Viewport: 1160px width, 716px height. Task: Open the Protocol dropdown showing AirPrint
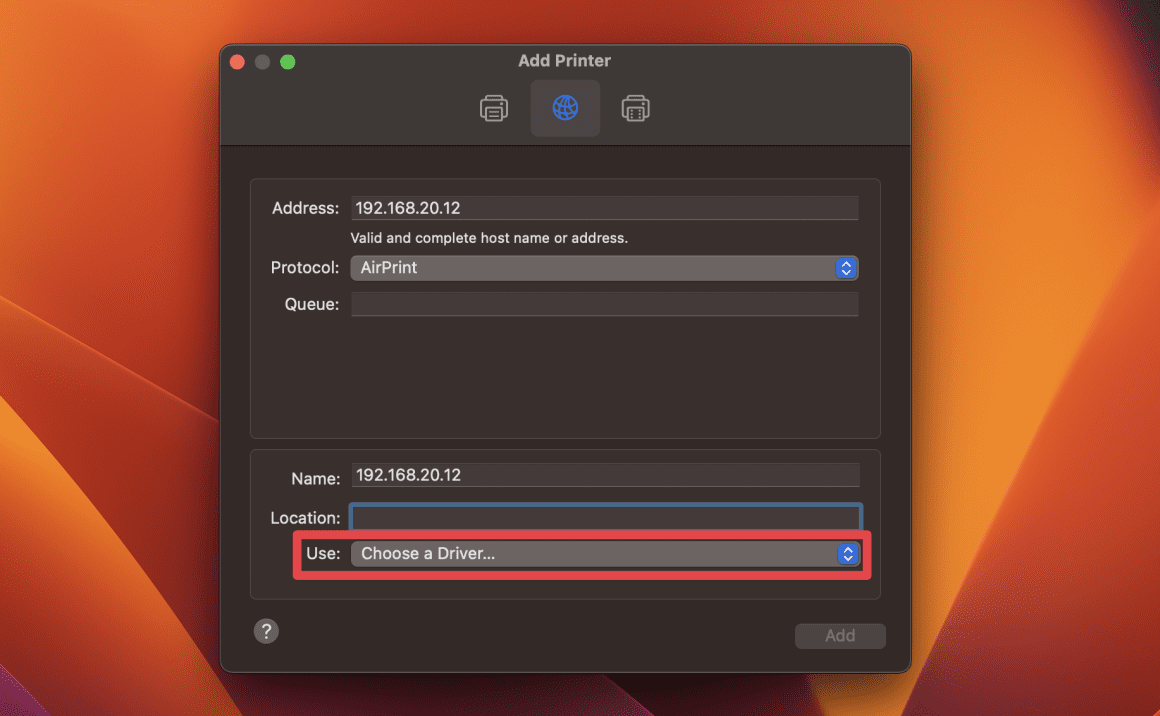[x=605, y=268]
